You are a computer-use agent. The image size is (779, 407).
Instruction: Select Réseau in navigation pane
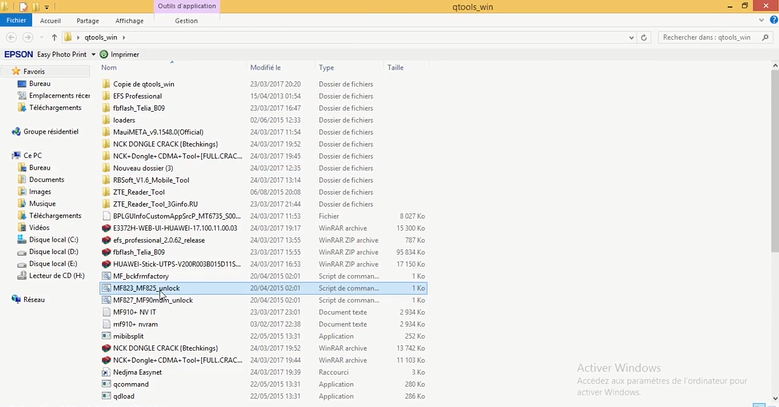[x=34, y=300]
